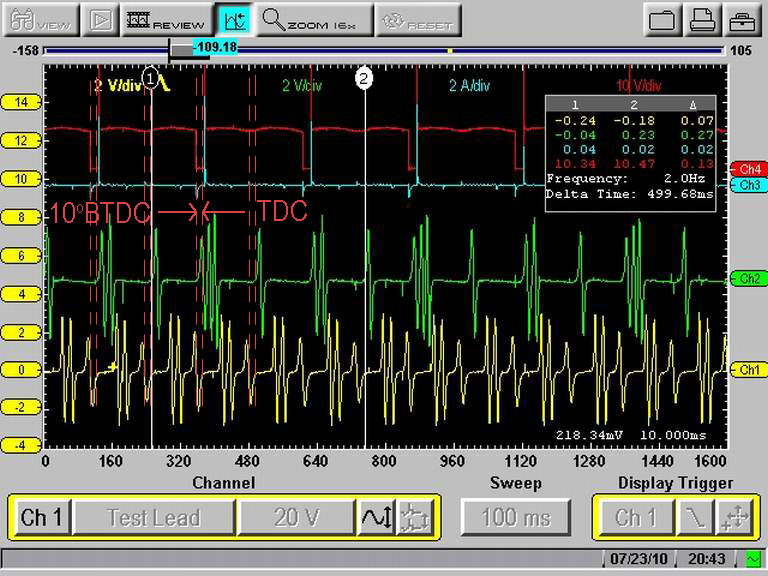Viewport: 768px width, 576px height.
Task: Click the trigger position crosshair icon
Action: tap(735, 517)
